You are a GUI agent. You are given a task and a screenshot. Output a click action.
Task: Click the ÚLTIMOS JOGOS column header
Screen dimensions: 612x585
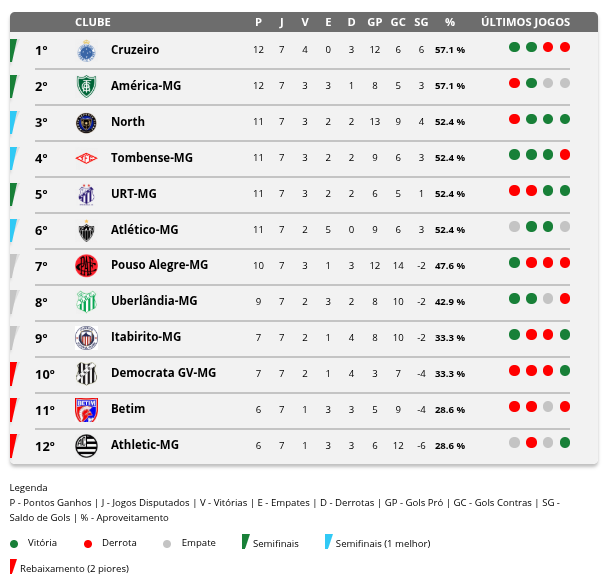[525, 22]
